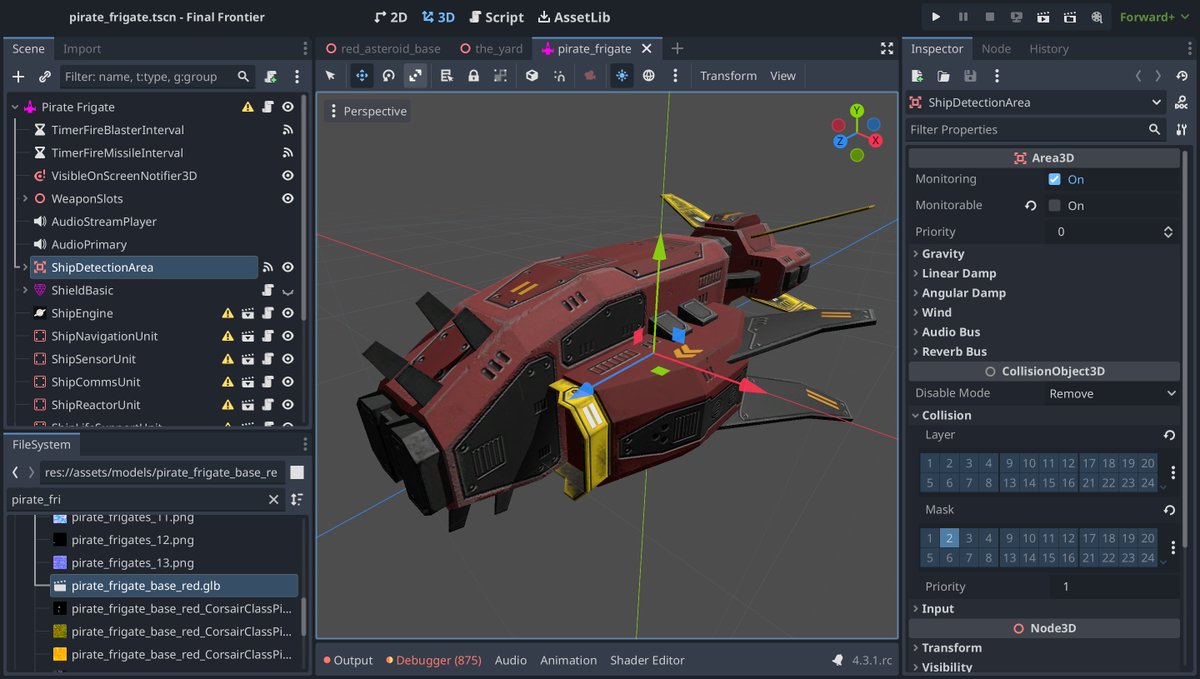Image resolution: width=1200 pixels, height=679 pixels.
Task: Select the Scale mode tool
Action: point(415,75)
